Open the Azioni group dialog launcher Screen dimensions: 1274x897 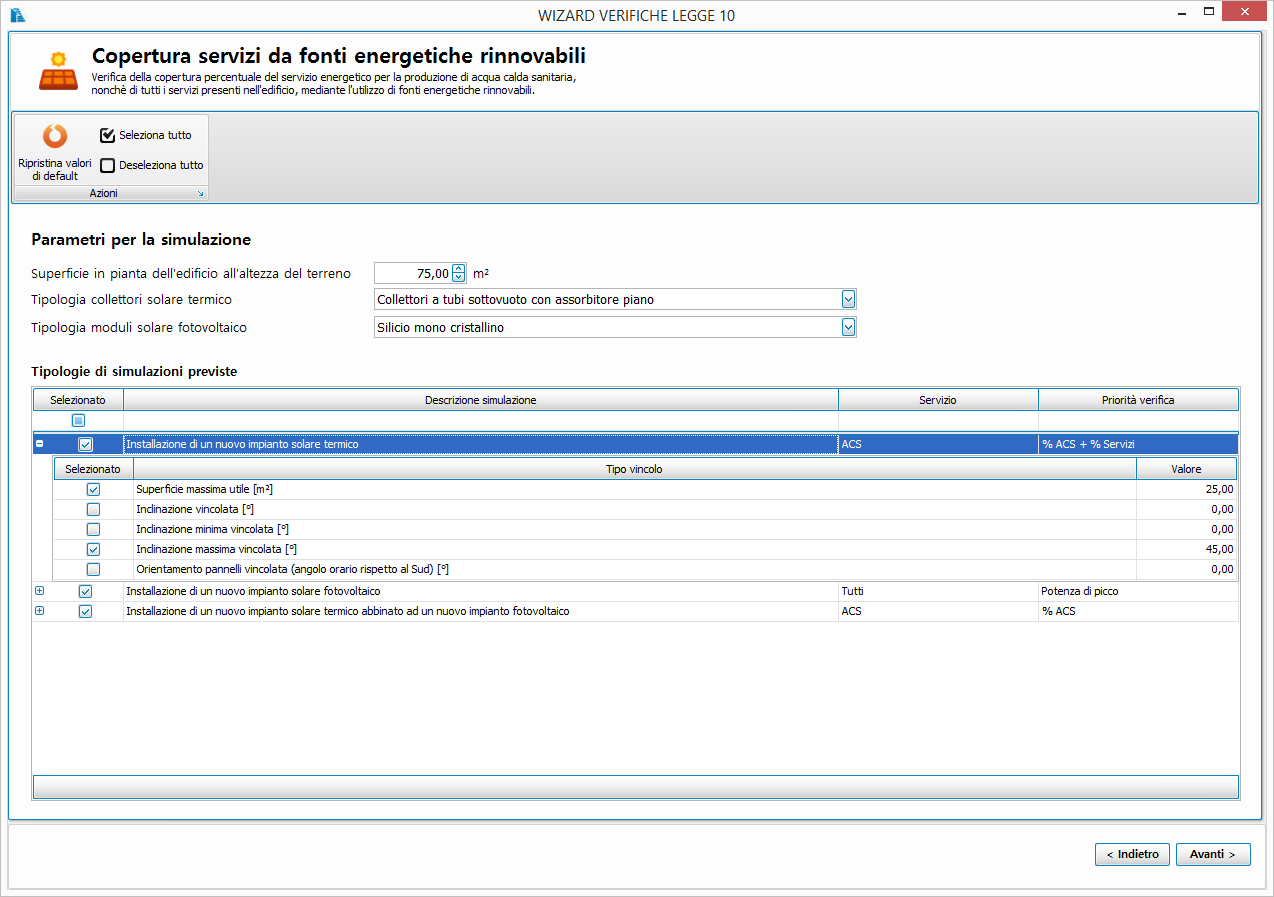(x=200, y=194)
